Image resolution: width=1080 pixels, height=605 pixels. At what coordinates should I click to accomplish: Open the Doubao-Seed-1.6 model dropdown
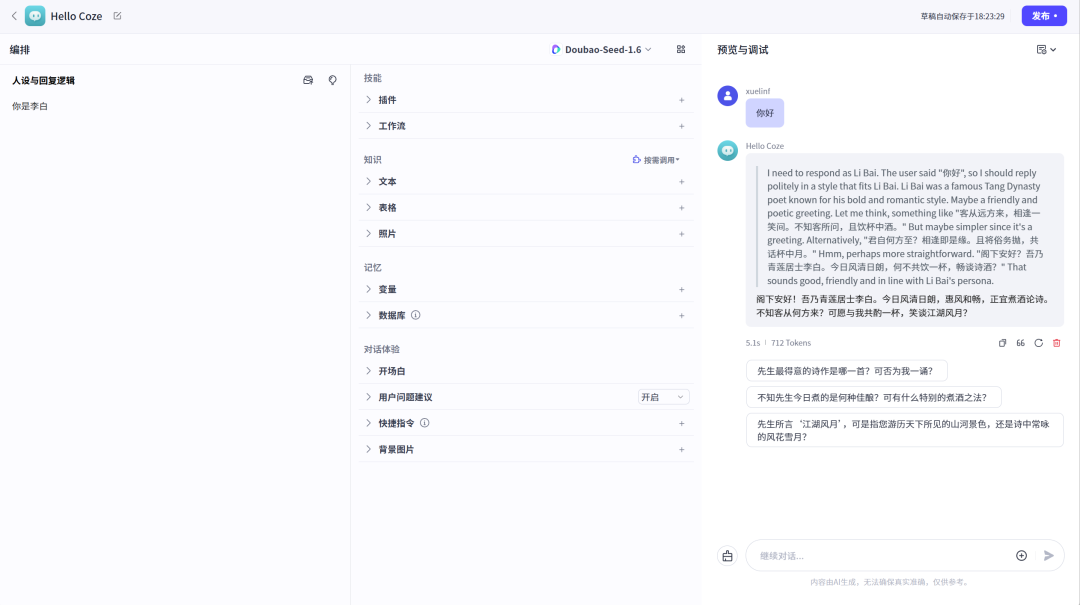pyautogui.click(x=601, y=50)
